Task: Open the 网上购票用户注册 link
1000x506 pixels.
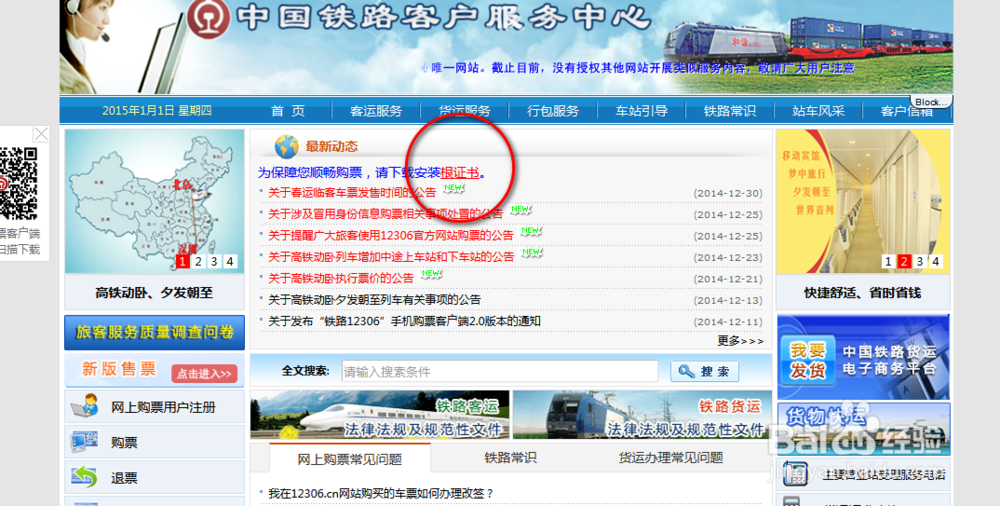Action: [x=163, y=407]
